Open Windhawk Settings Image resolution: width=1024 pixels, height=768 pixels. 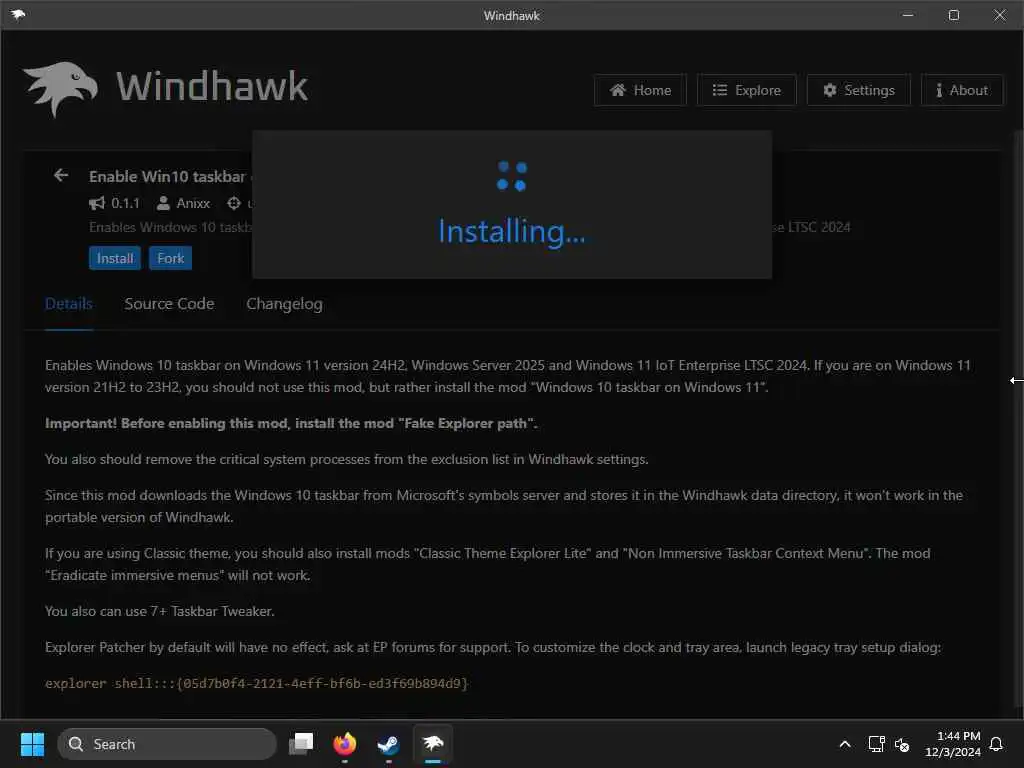click(x=859, y=90)
